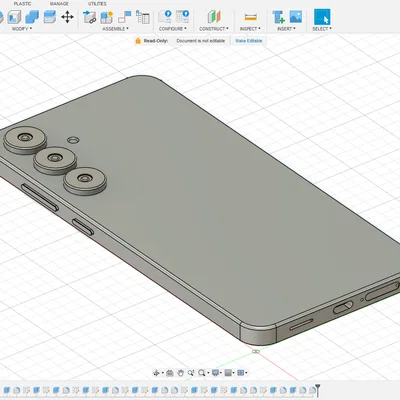
Task: Select the Shell tool in Modify group
Action: click(14, 17)
